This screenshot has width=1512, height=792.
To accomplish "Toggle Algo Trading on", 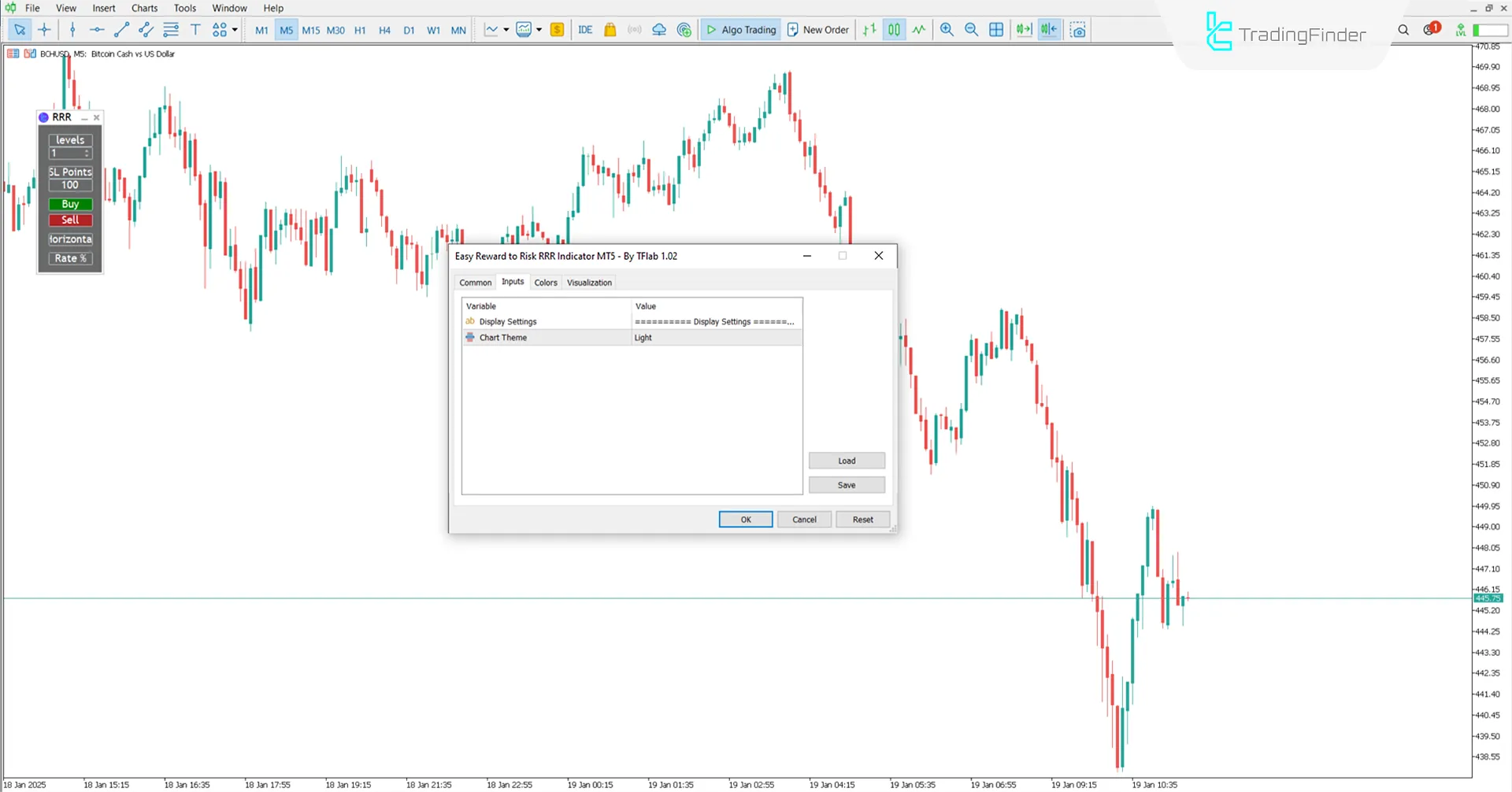I will coord(740,29).
